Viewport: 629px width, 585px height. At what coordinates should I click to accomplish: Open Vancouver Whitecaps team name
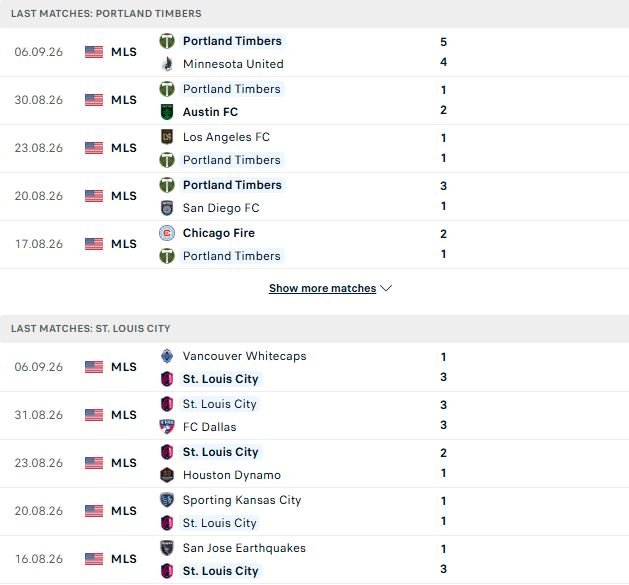point(244,356)
